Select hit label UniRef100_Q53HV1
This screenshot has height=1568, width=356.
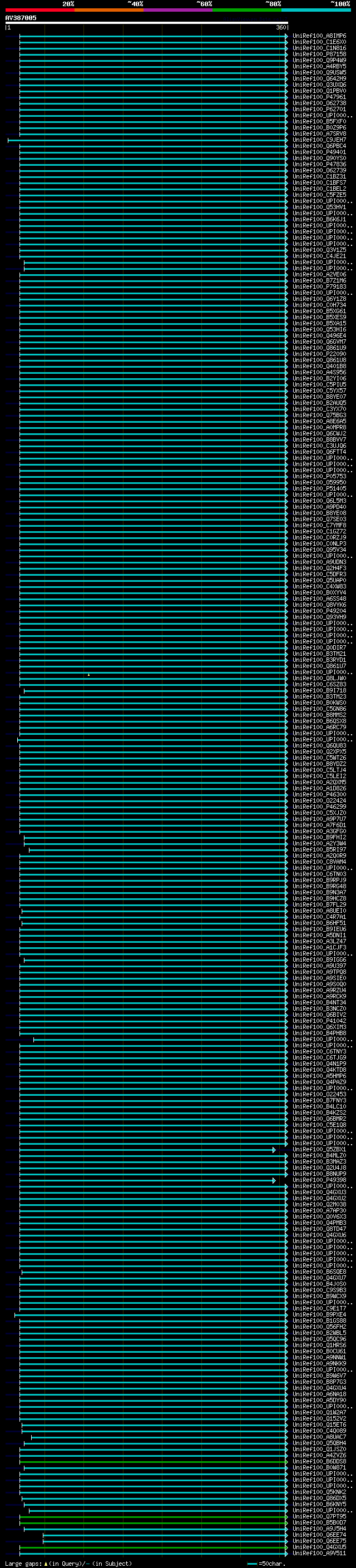point(319,207)
